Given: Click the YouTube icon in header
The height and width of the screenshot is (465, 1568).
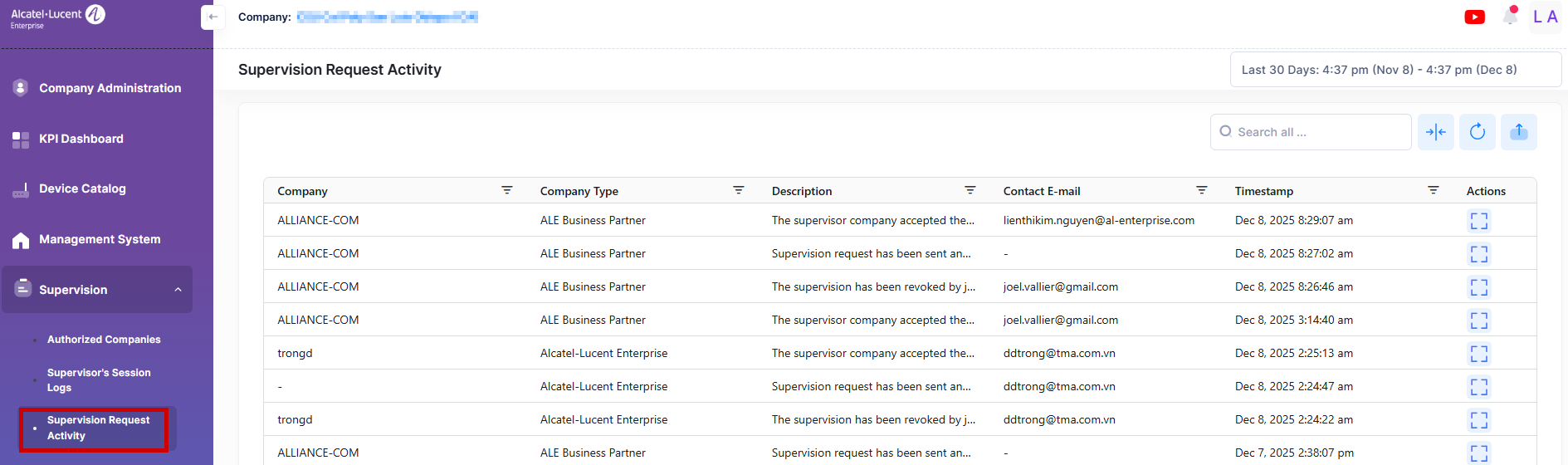Looking at the screenshot, I should [1474, 17].
